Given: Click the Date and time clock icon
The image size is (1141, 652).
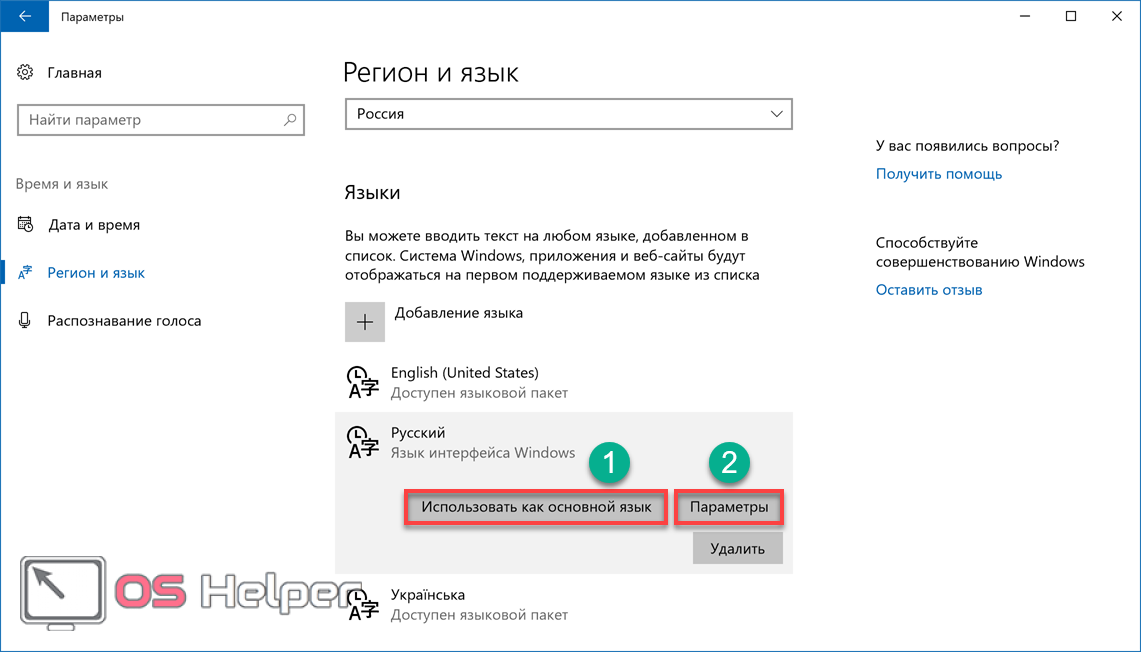Looking at the screenshot, I should tap(26, 225).
